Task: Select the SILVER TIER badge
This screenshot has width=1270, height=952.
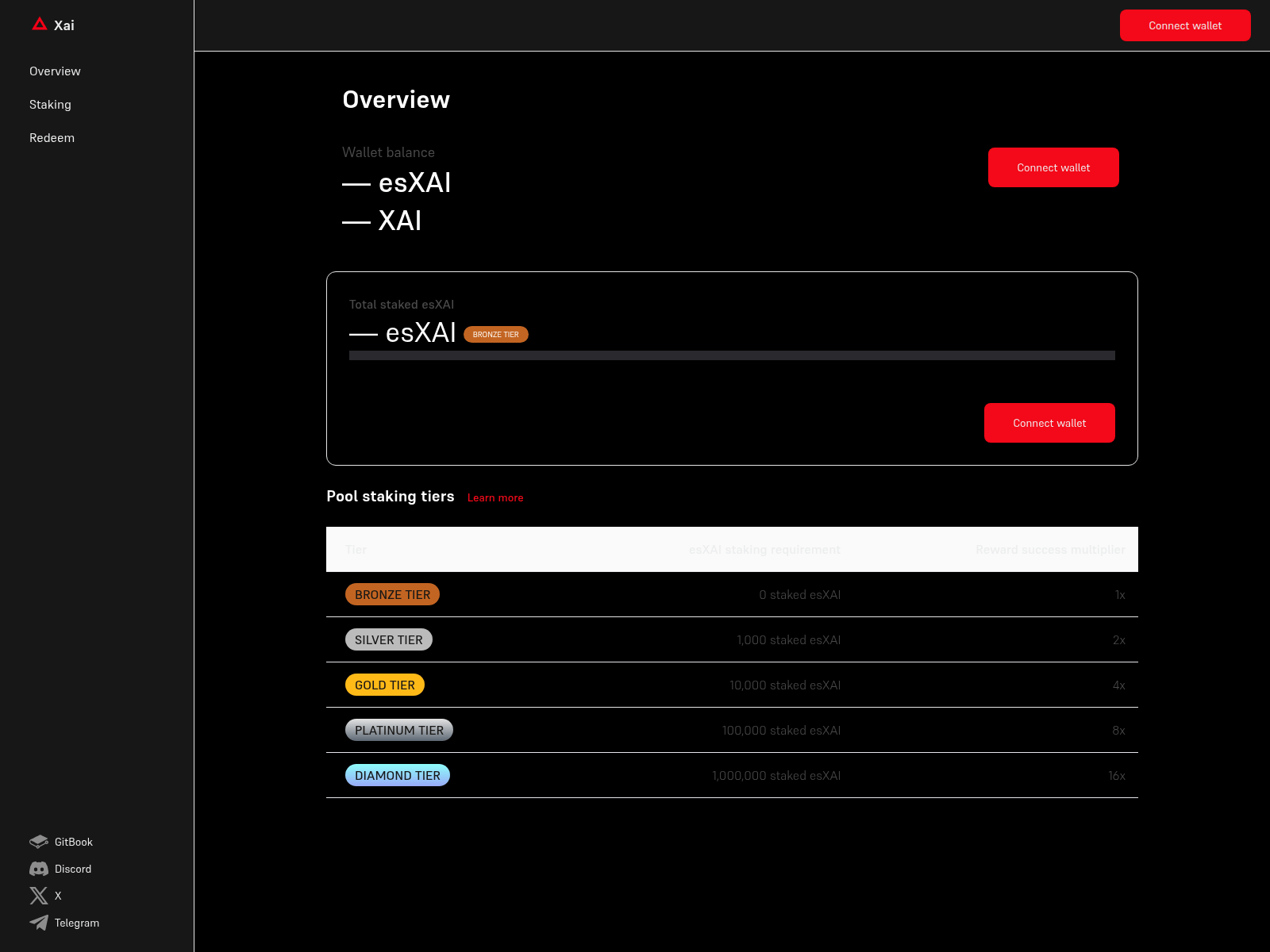Action: pyautogui.click(x=388, y=639)
